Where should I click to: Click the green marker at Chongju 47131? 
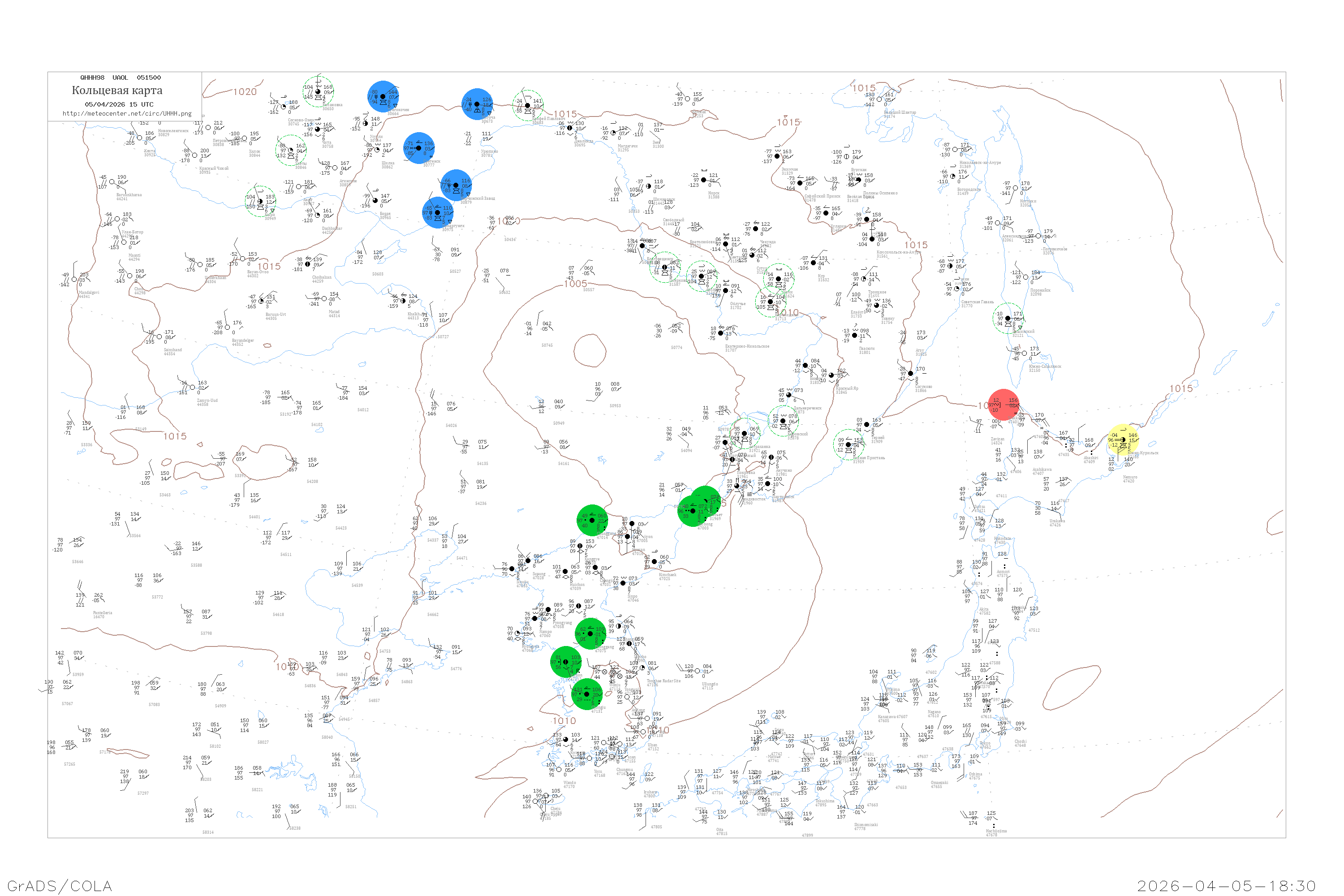coord(587,694)
